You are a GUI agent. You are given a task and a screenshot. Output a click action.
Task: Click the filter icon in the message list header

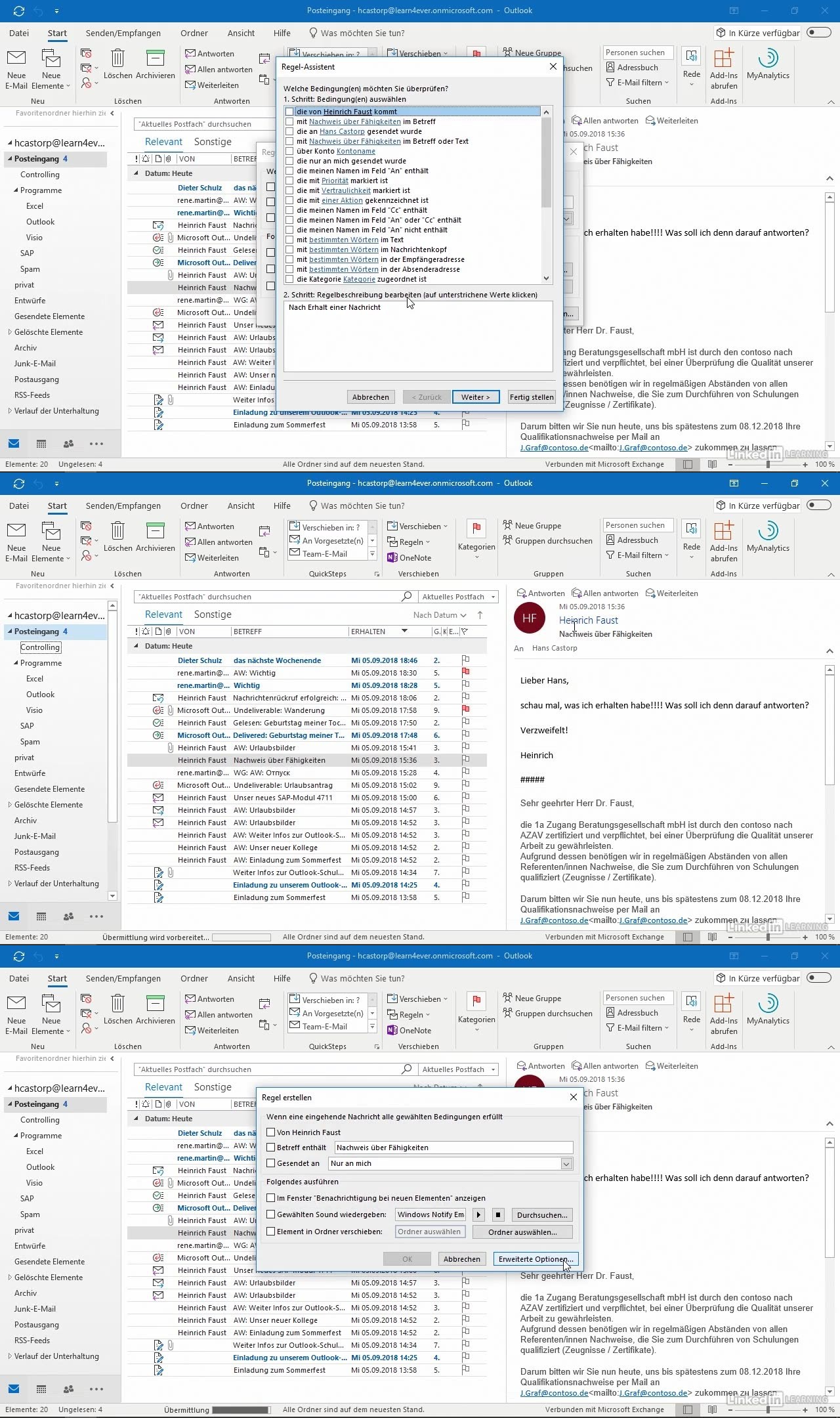click(x=465, y=632)
